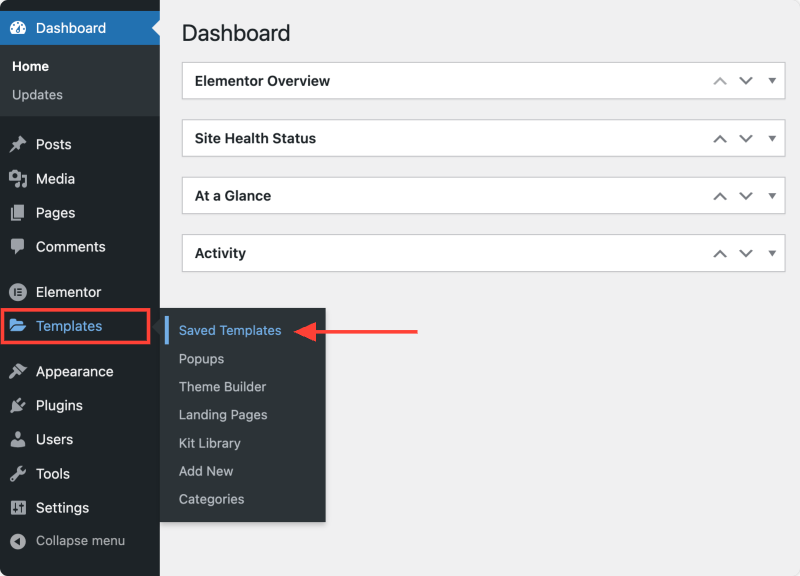
Task: Toggle the Elementor Overview panel triangle
Action: pyautogui.click(x=772, y=81)
